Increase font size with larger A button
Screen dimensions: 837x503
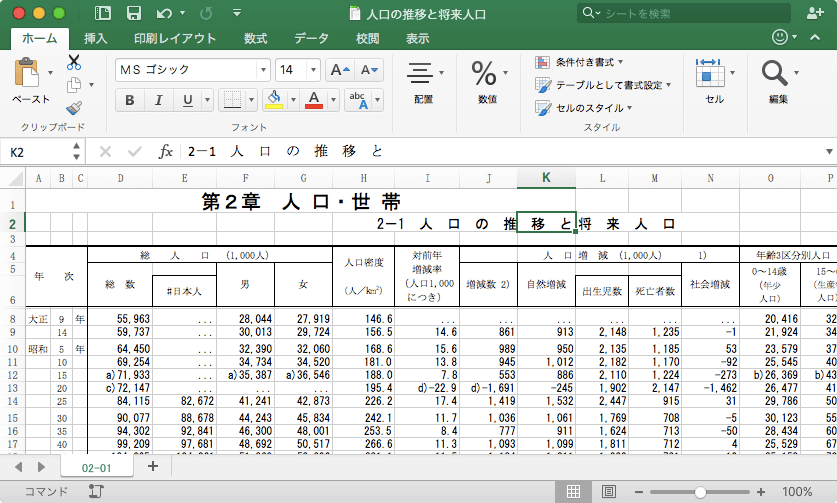pos(339,70)
